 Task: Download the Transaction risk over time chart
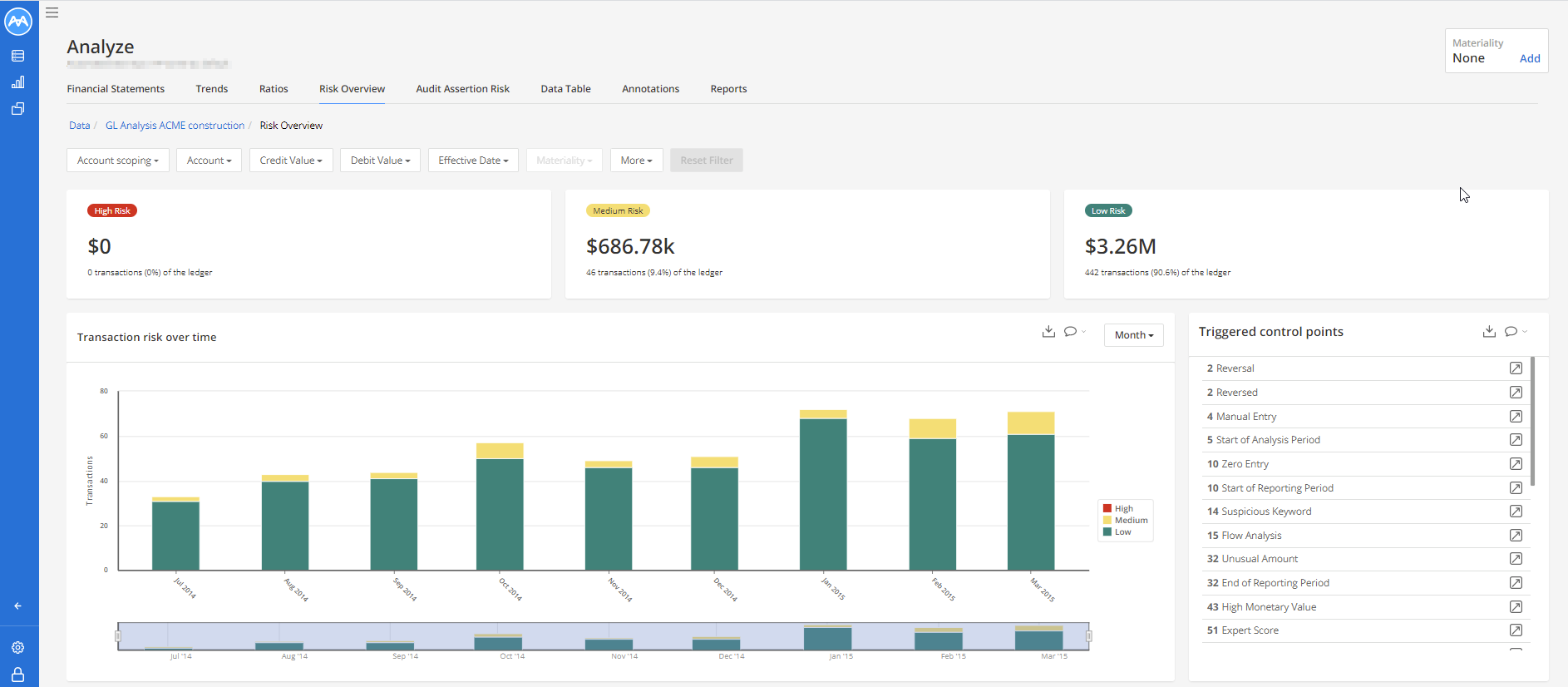point(1048,332)
